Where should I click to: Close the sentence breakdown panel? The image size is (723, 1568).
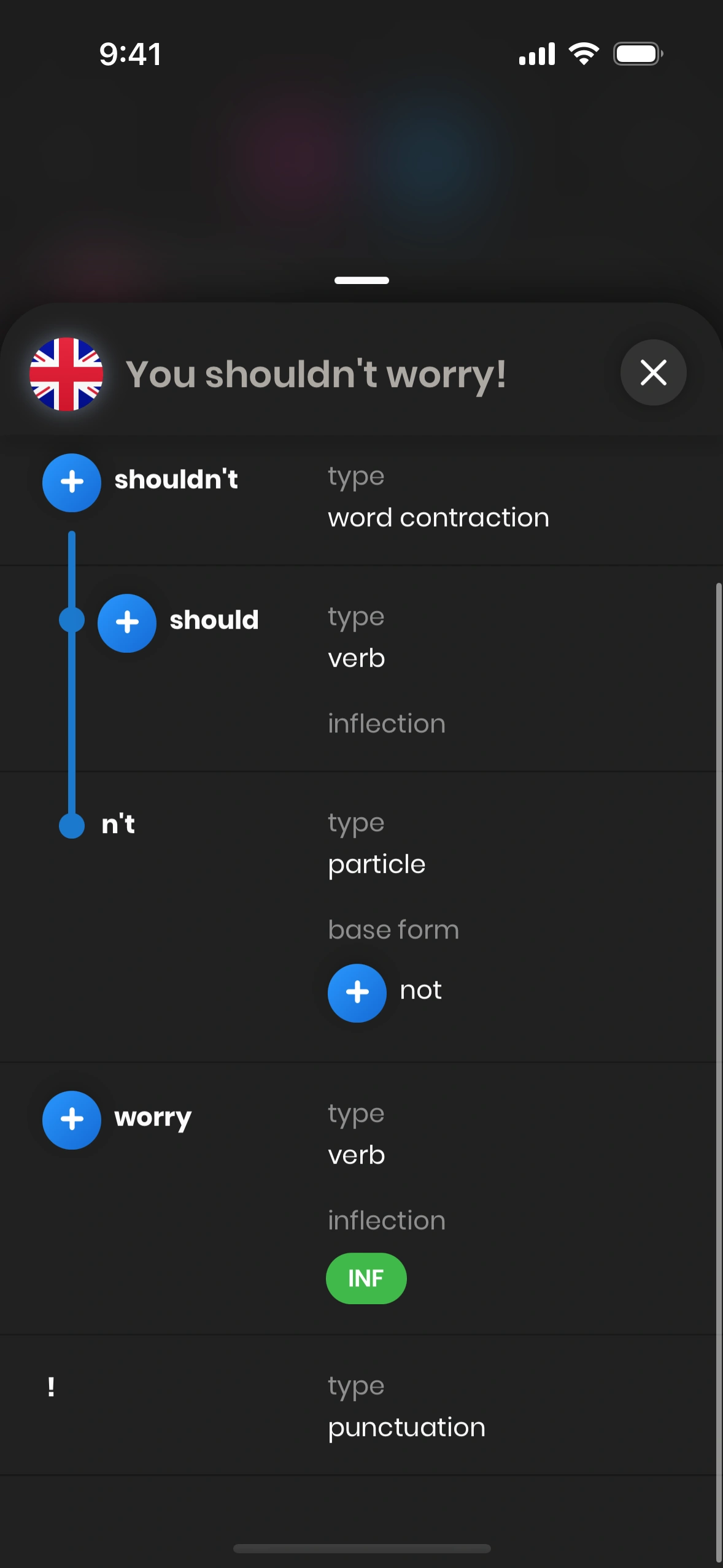653,372
